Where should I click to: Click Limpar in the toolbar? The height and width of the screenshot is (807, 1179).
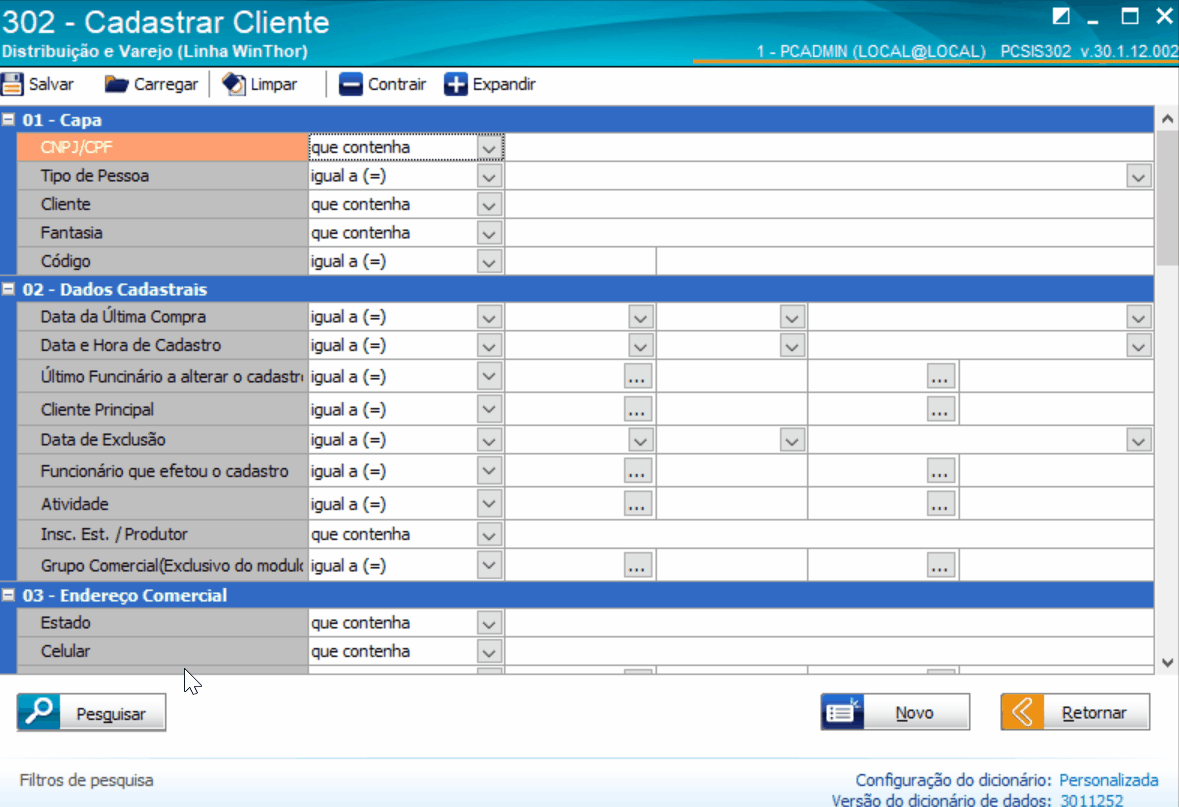260,84
